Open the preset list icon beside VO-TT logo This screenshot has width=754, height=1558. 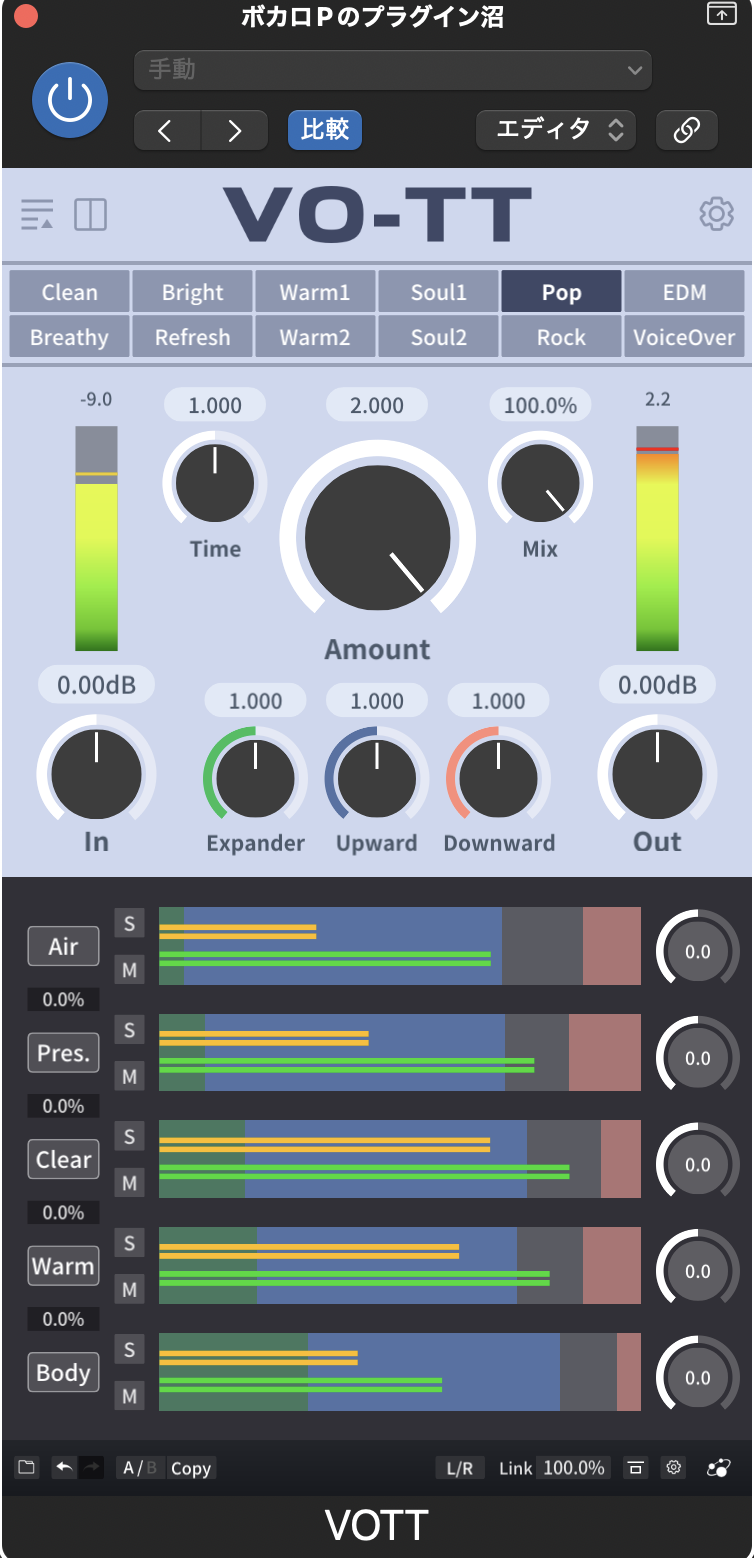(37, 214)
